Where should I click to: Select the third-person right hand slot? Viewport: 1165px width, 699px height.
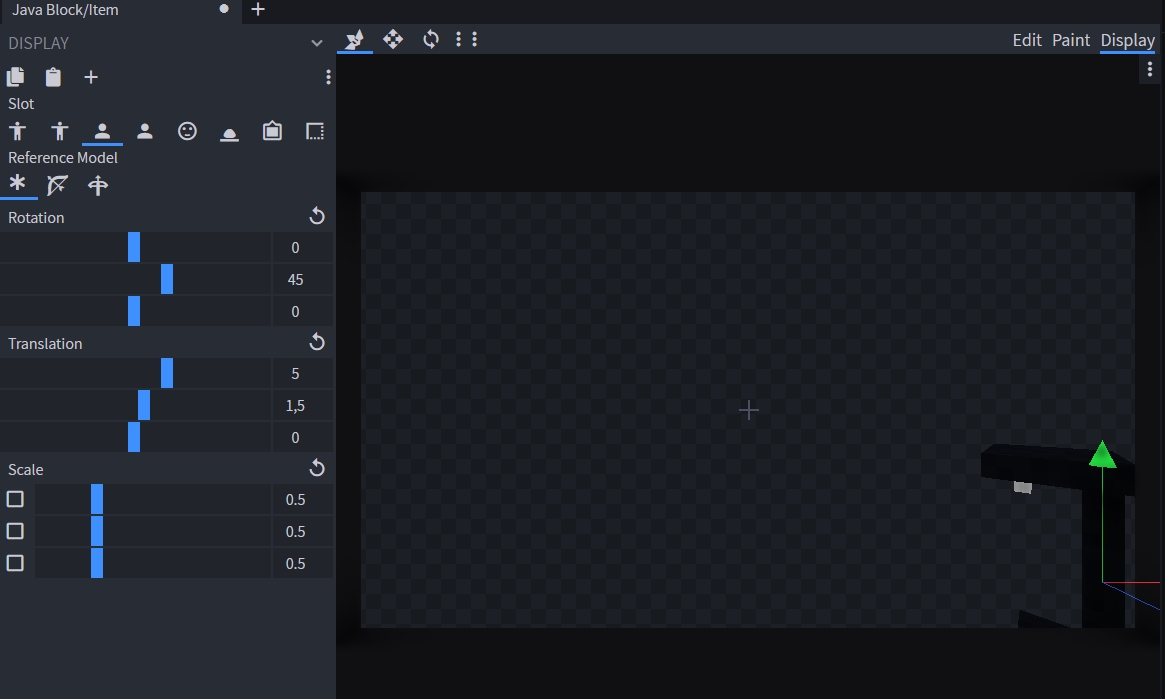click(17, 131)
